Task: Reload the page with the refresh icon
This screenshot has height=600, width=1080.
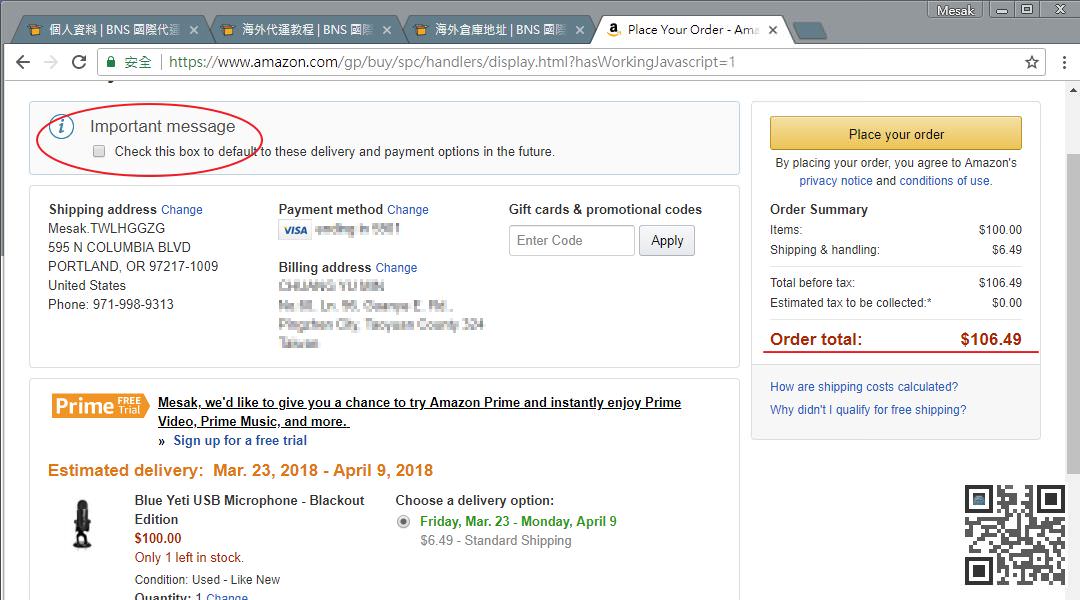Action: 79,62
